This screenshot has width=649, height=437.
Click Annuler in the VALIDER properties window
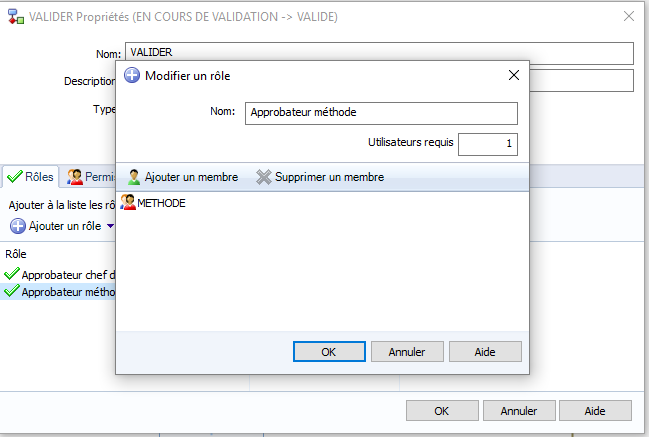coord(519,411)
